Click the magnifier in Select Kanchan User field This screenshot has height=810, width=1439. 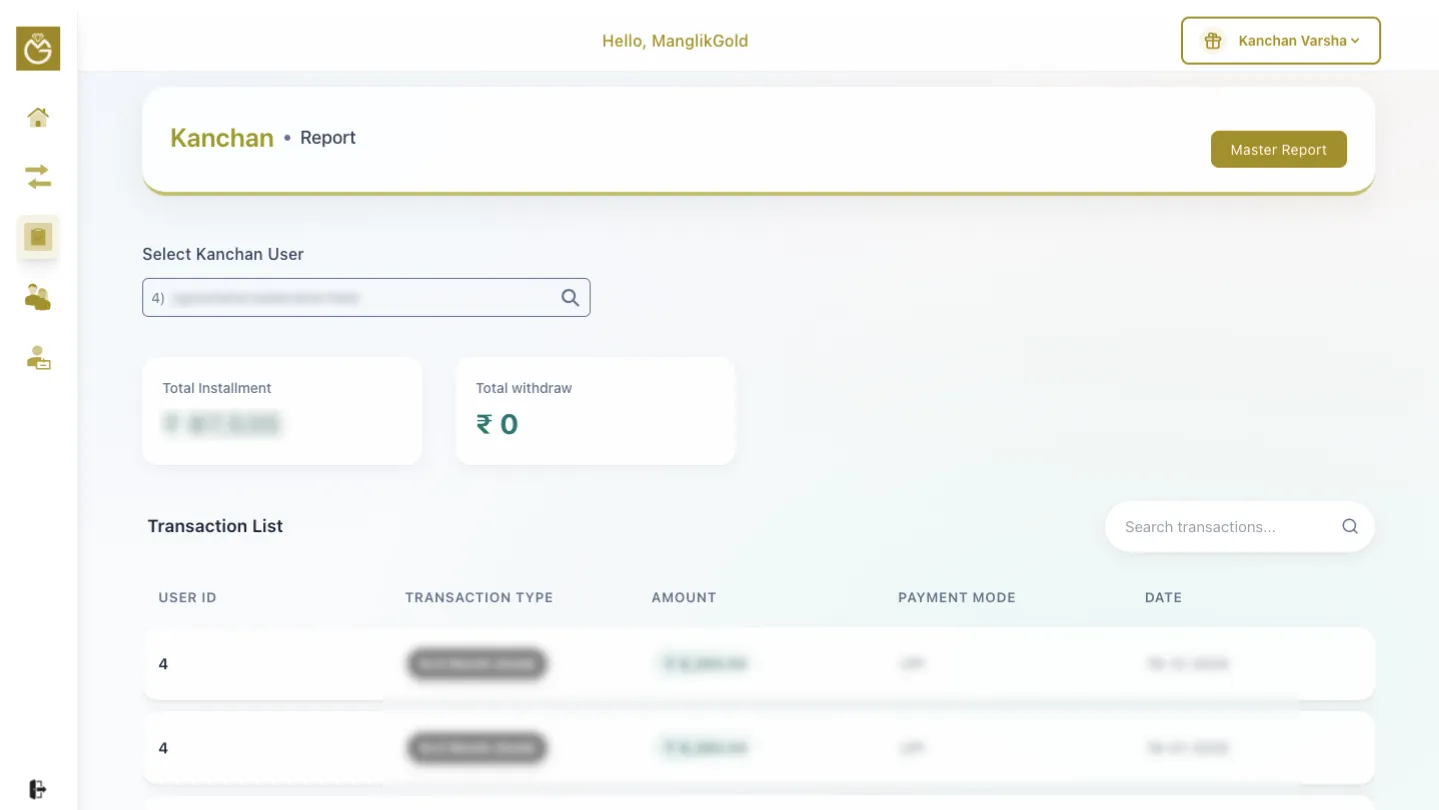(570, 298)
